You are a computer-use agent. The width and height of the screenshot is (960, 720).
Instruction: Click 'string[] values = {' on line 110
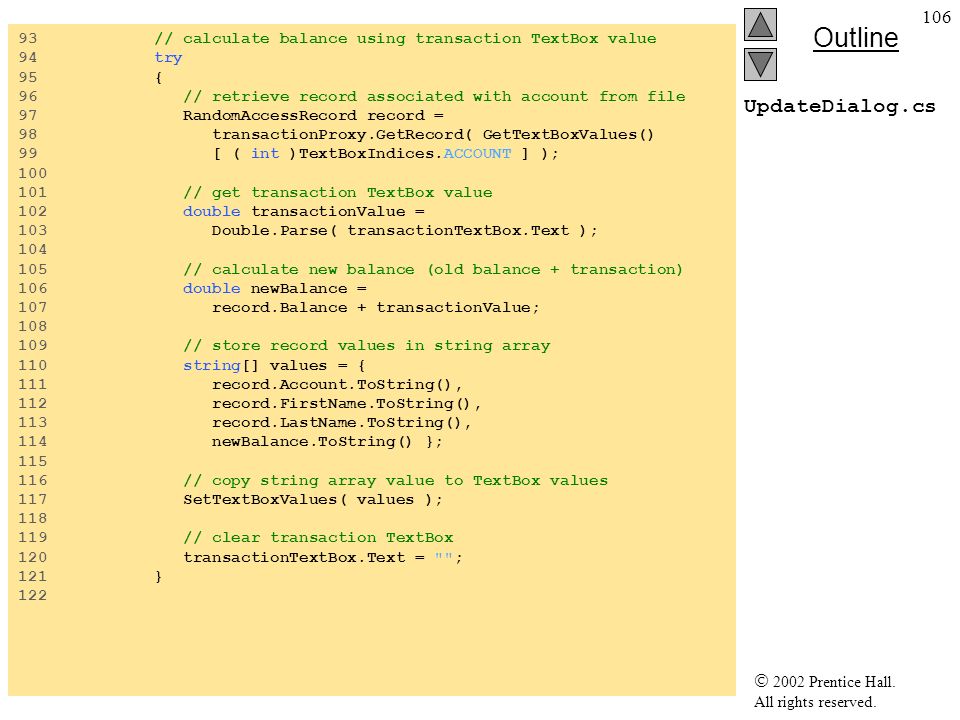pyautogui.click(x=275, y=366)
